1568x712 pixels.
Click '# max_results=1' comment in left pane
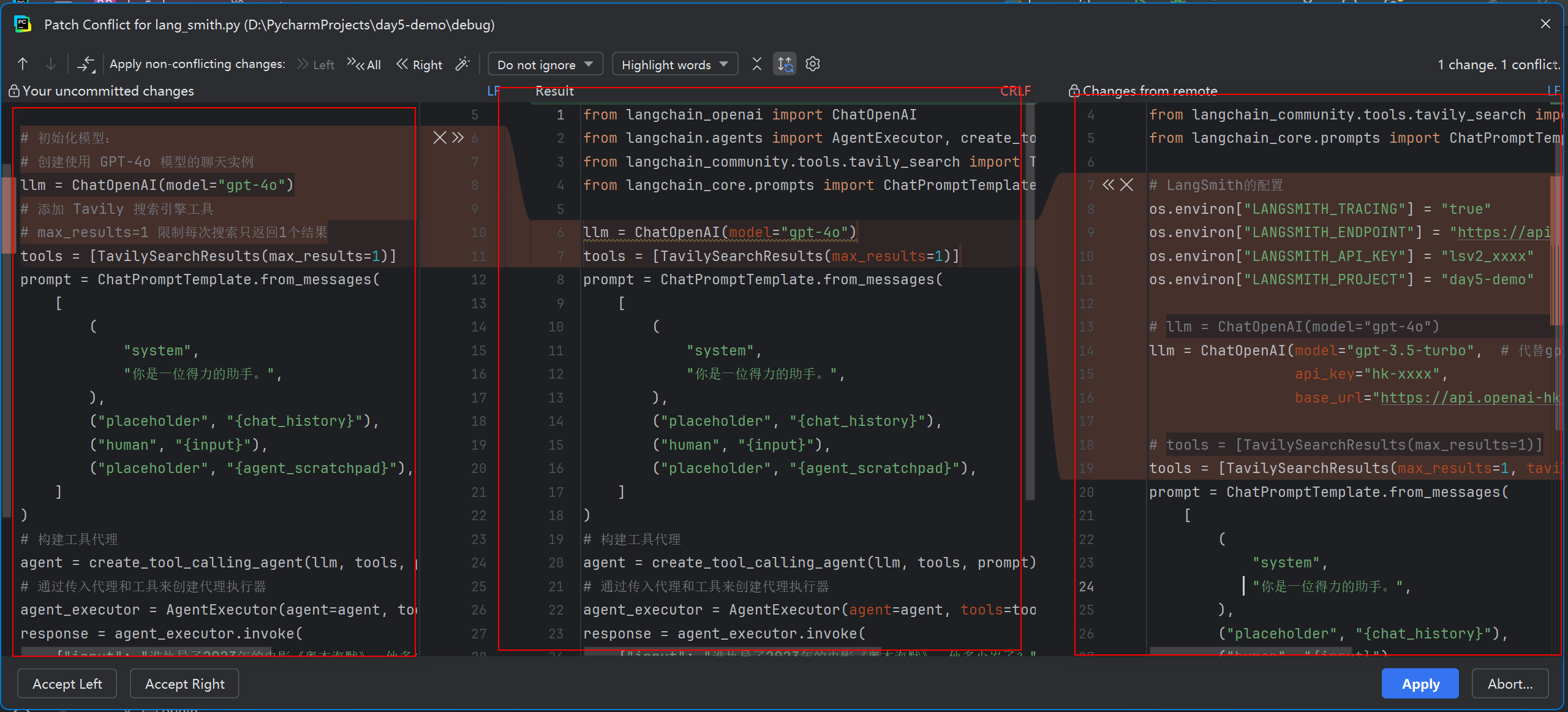click(x=174, y=232)
